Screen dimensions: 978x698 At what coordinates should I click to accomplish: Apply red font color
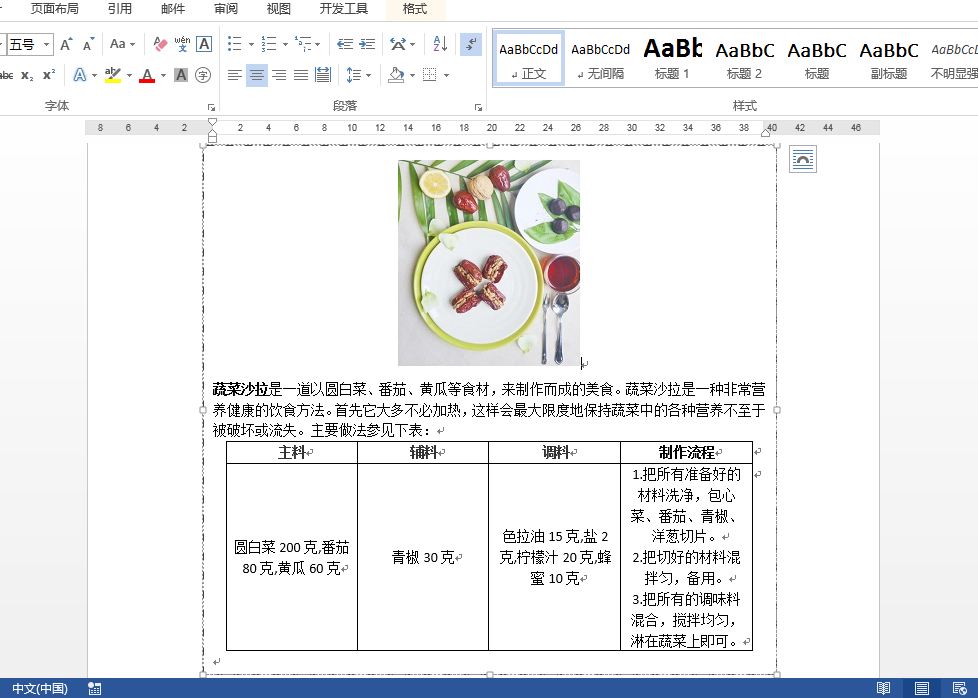[x=147, y=75]
